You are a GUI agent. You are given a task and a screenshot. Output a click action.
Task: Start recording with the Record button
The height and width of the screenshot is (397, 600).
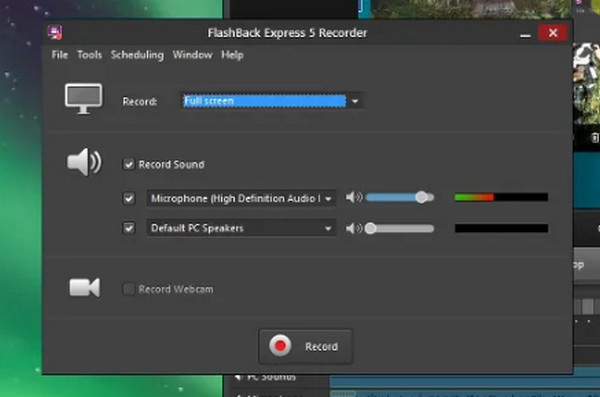click(305, 346)
